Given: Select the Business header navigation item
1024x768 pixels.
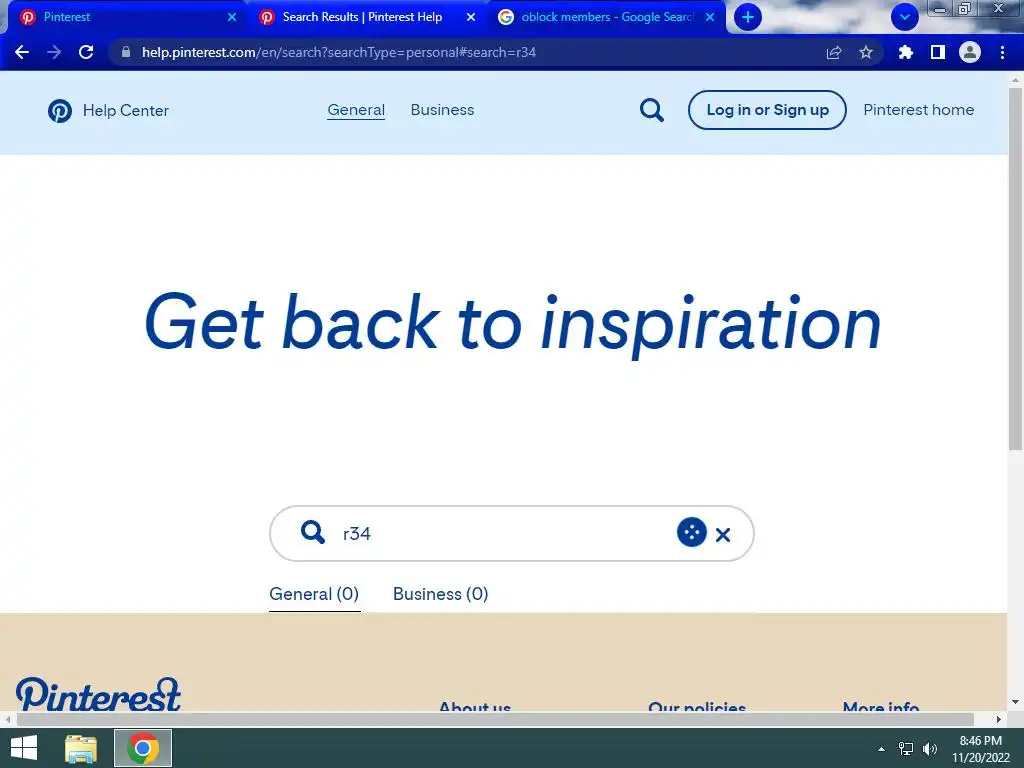Looking at the screenshot, I should pos(442,110).
